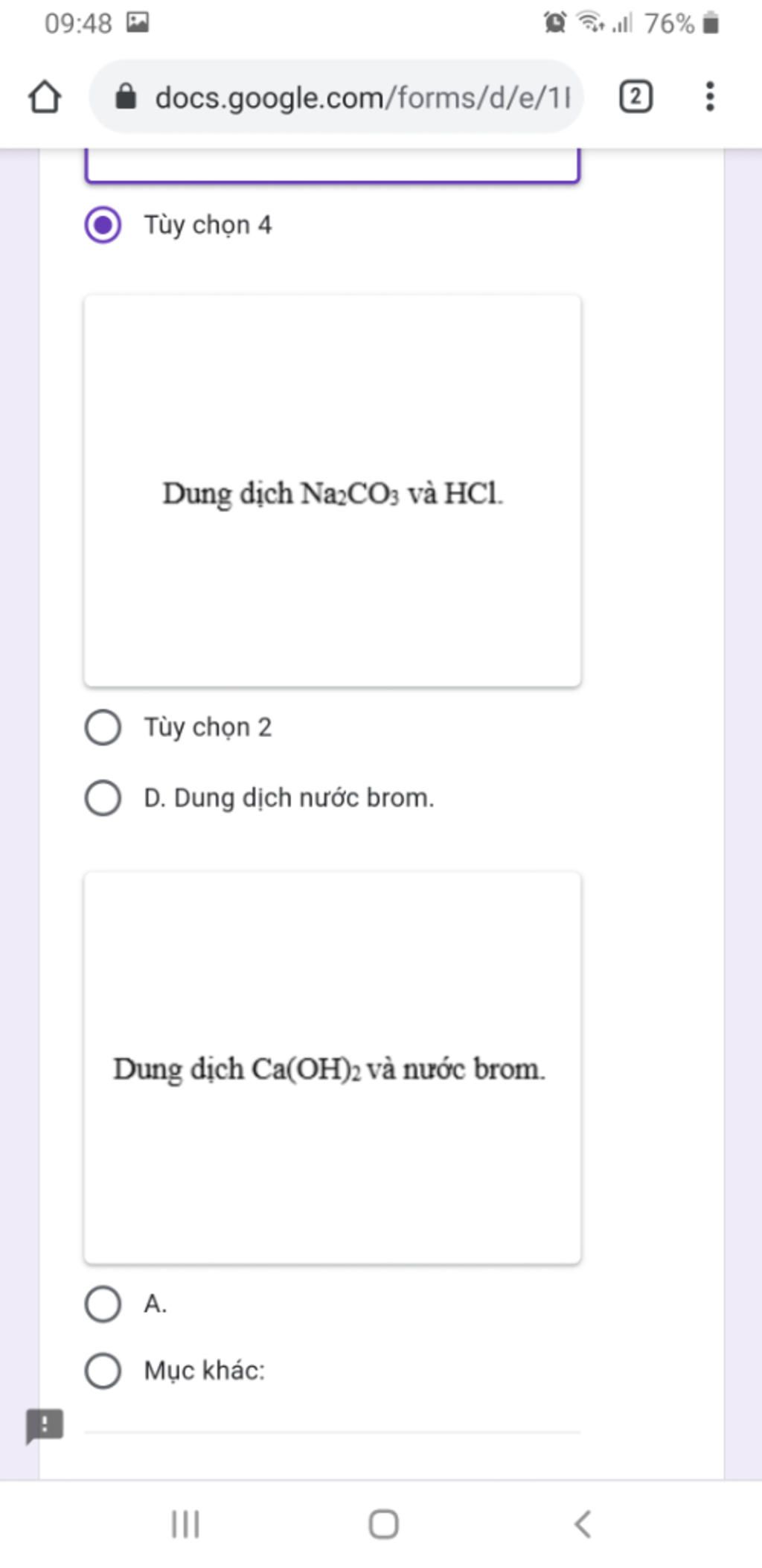Click the report problem feedback icon
The width and height of the screenshot is (762, 1568).
point(45,1425)
